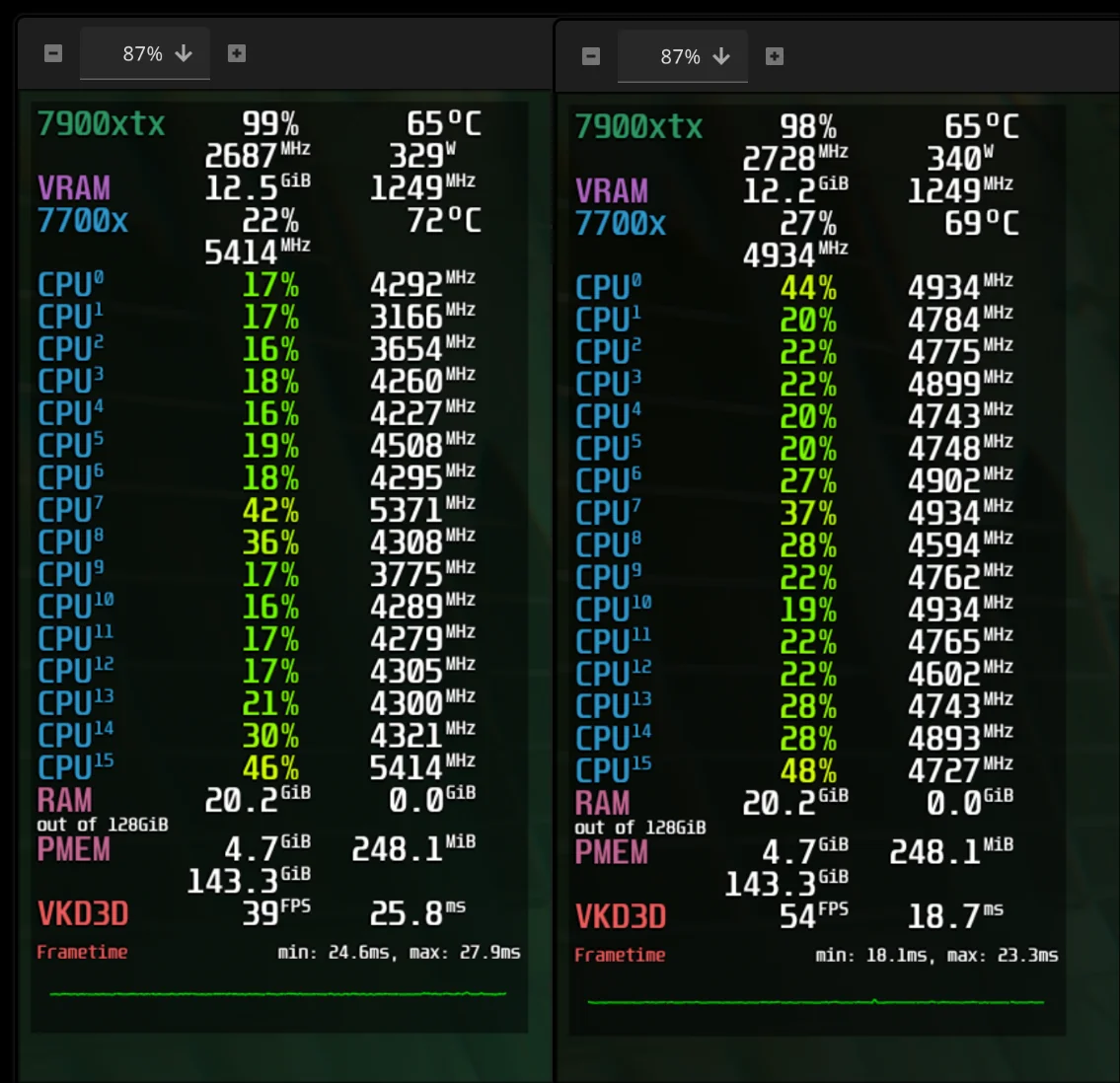Click the 44% CPU0 load value
The height and width of the screenshot is (1083, 1120).
coord(808,288)
